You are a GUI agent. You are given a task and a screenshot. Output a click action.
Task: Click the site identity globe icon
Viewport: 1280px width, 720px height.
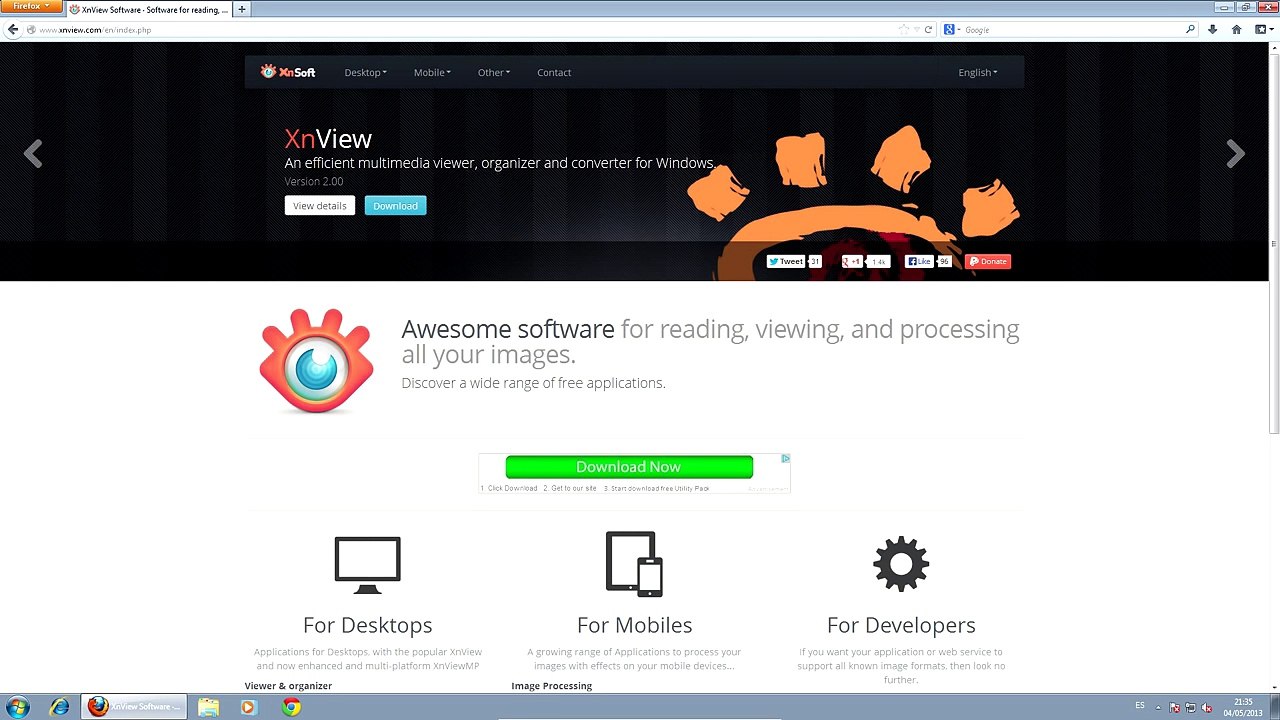(32, 30)
